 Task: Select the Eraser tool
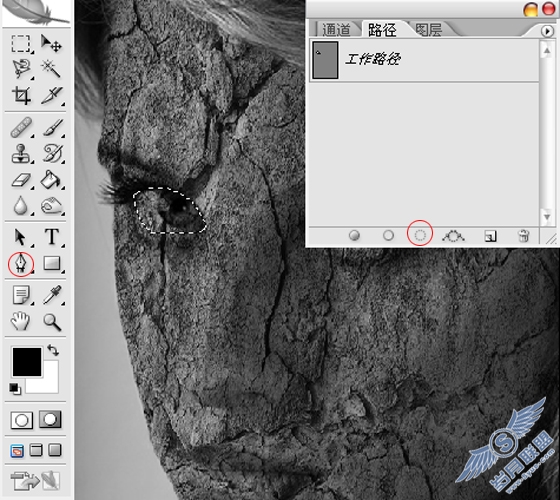(x=21, y=180)
